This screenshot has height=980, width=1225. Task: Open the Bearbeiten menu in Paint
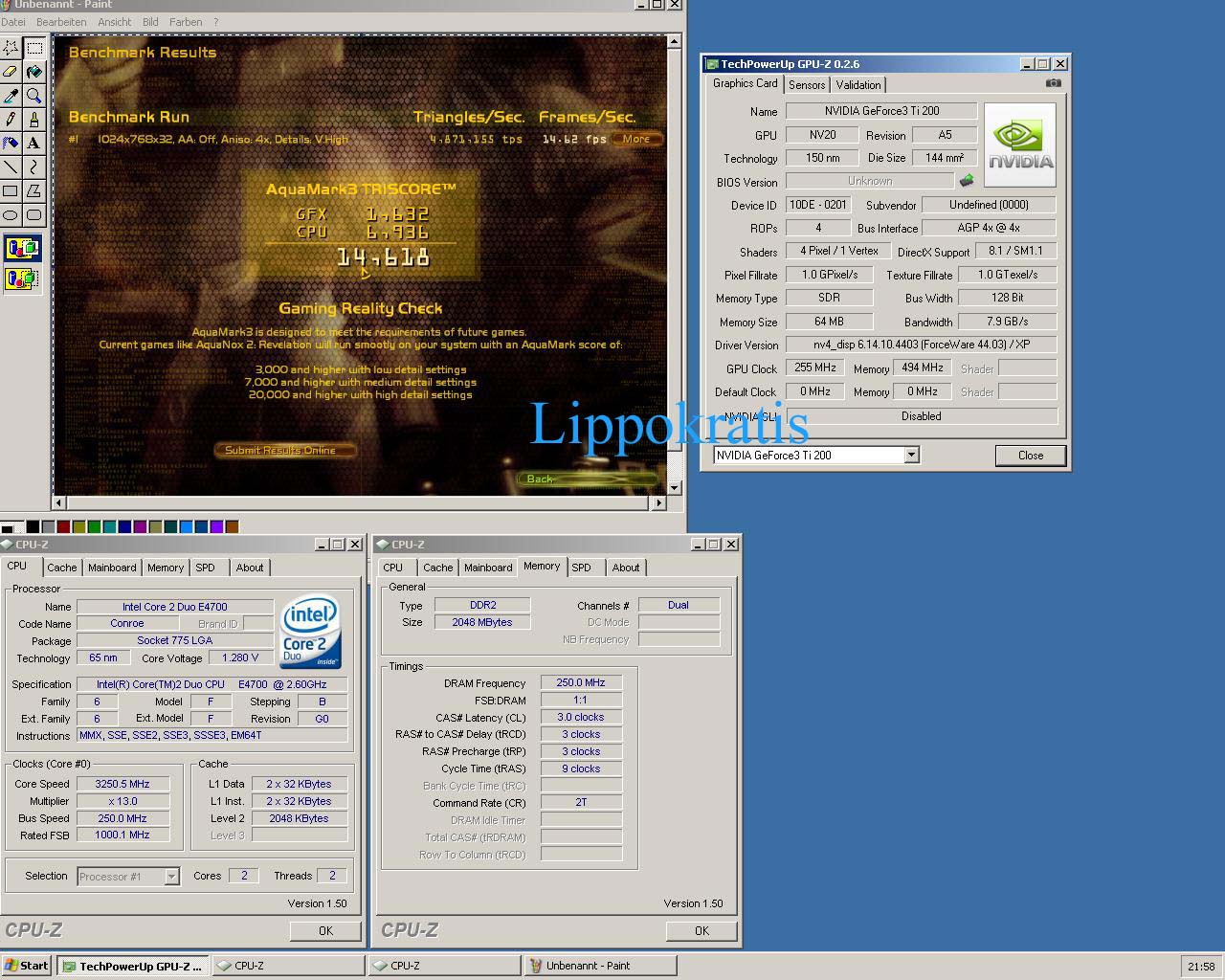(61, 22)
